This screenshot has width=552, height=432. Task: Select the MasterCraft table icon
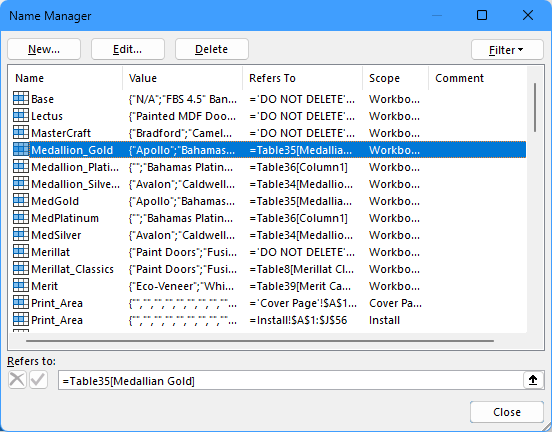point(21,132)
